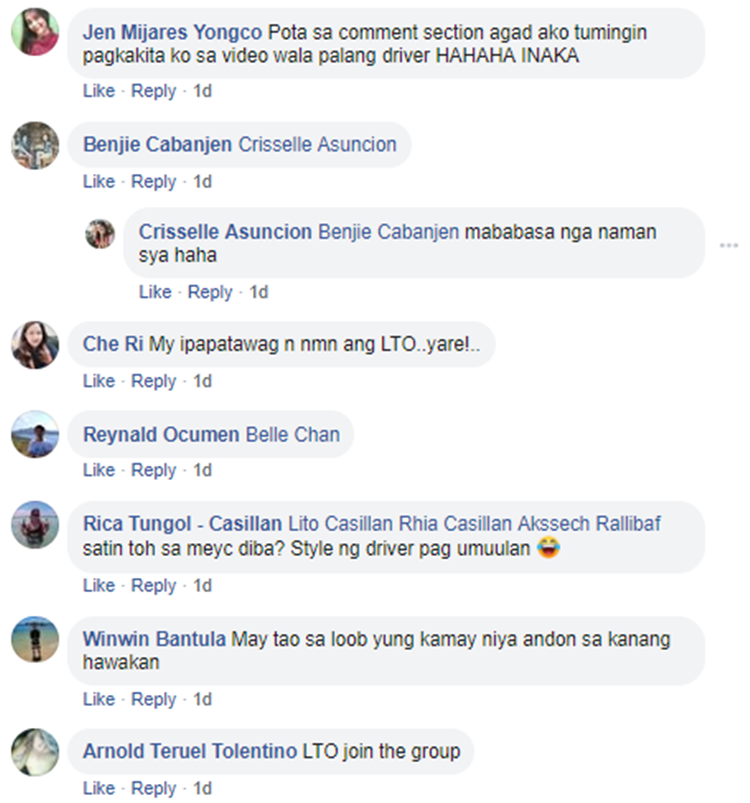This screenshot has height=803, width=750.
Task: Open tagged Belle Chan profile link
Action: point(293,434)
